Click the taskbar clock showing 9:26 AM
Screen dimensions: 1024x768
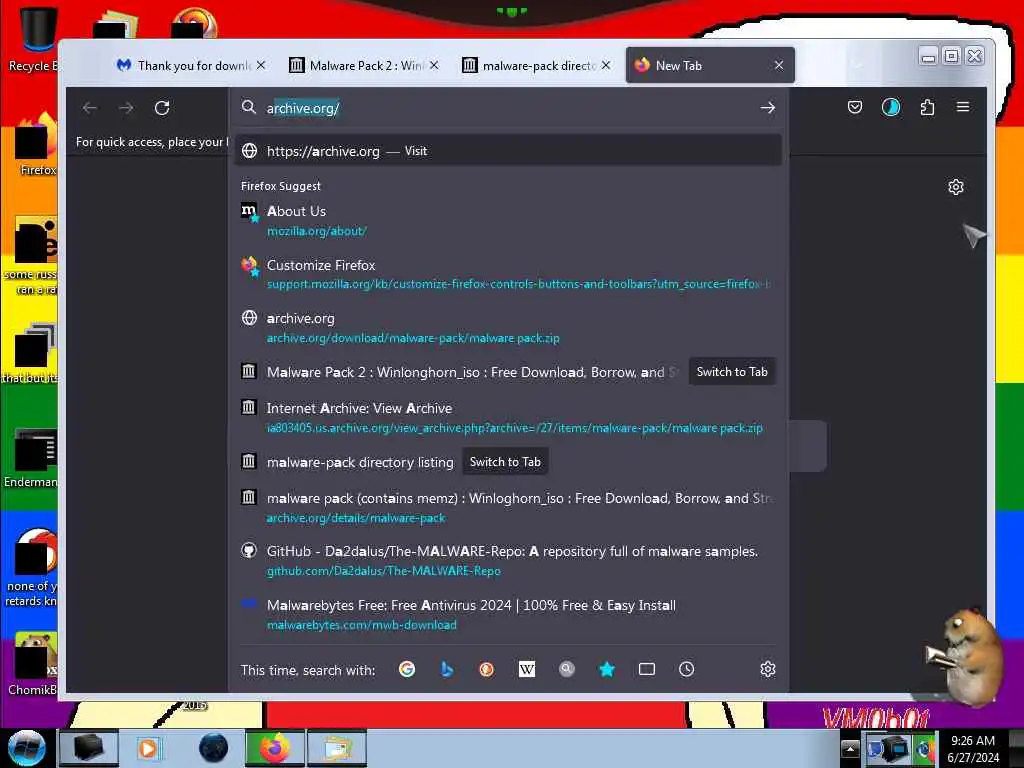coord(973,749)
